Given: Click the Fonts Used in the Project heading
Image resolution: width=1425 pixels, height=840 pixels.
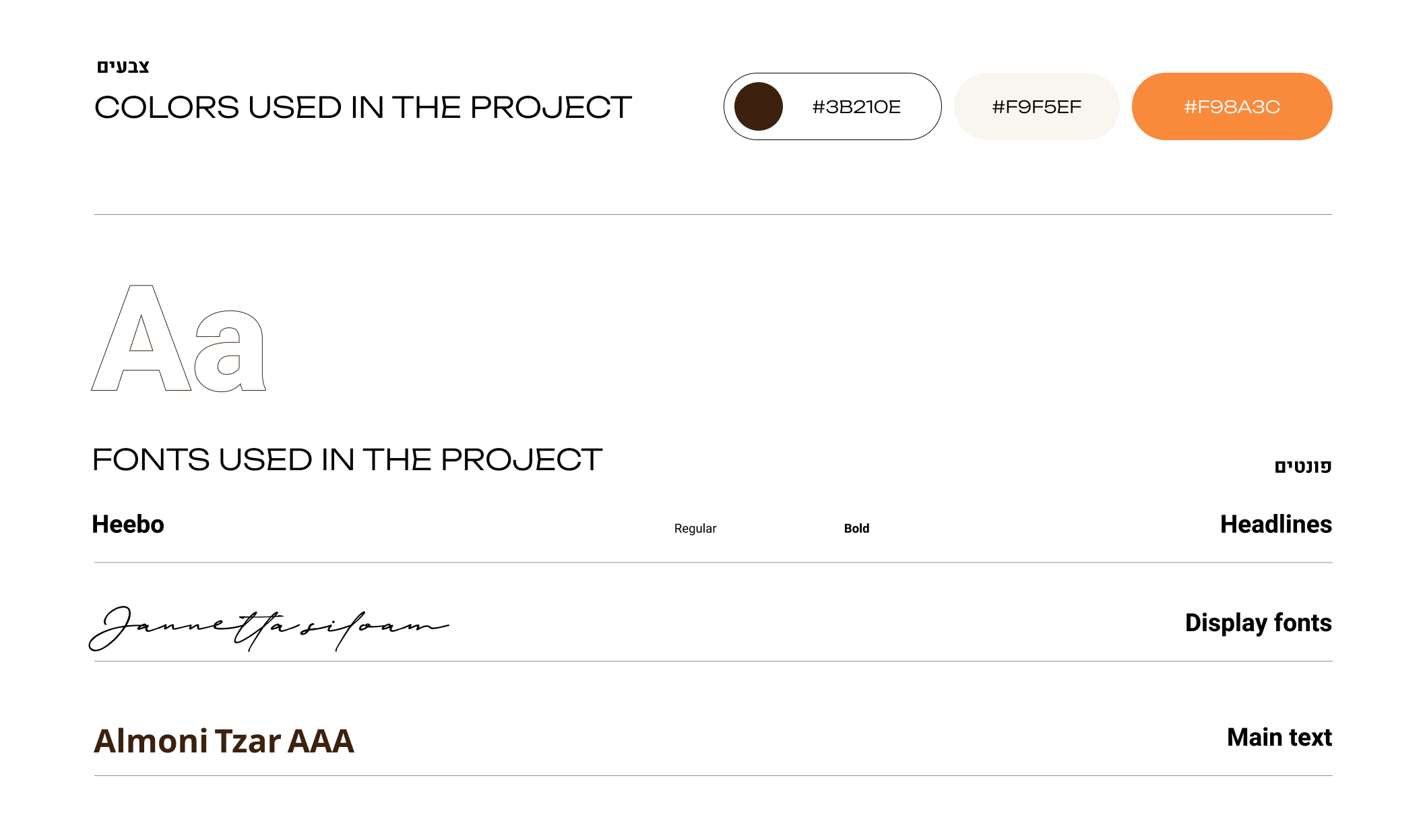Looking at the screenshot, I should pos(347,460).
